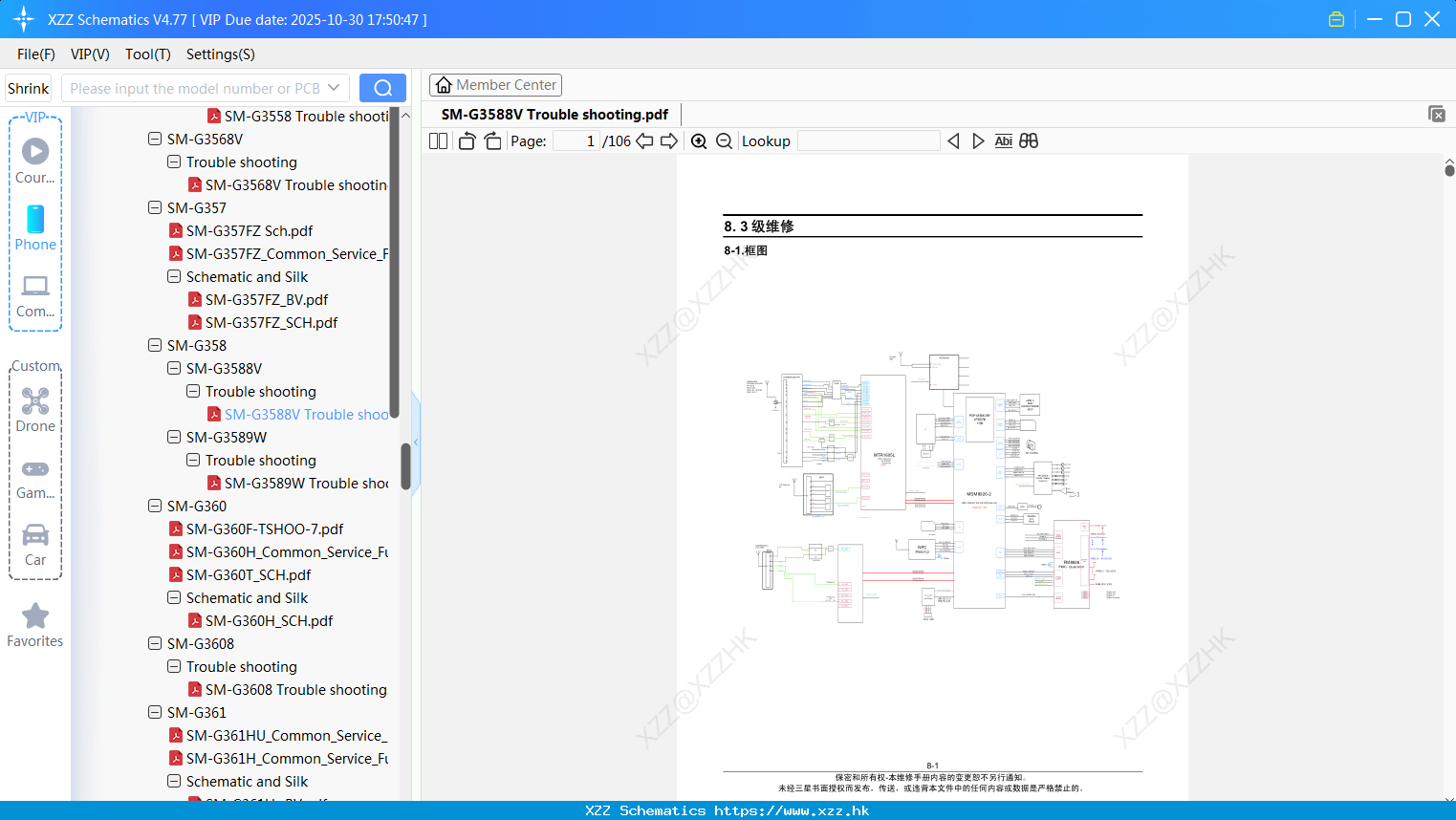
Task: Click the blue search button
Action: [x=382, y=88]
